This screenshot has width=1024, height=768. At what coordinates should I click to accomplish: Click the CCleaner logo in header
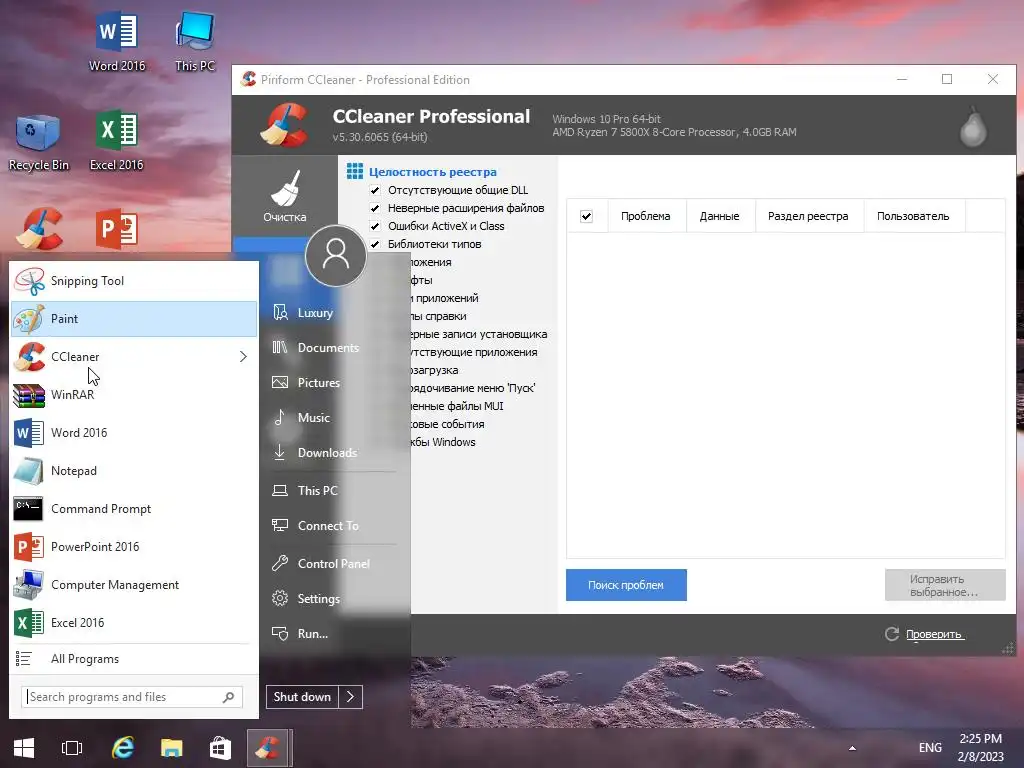pyautogui.click(x=285, y=124)
